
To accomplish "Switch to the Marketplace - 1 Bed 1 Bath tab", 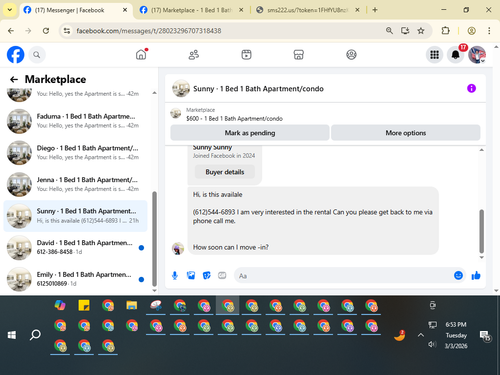I will pos(192,10).
